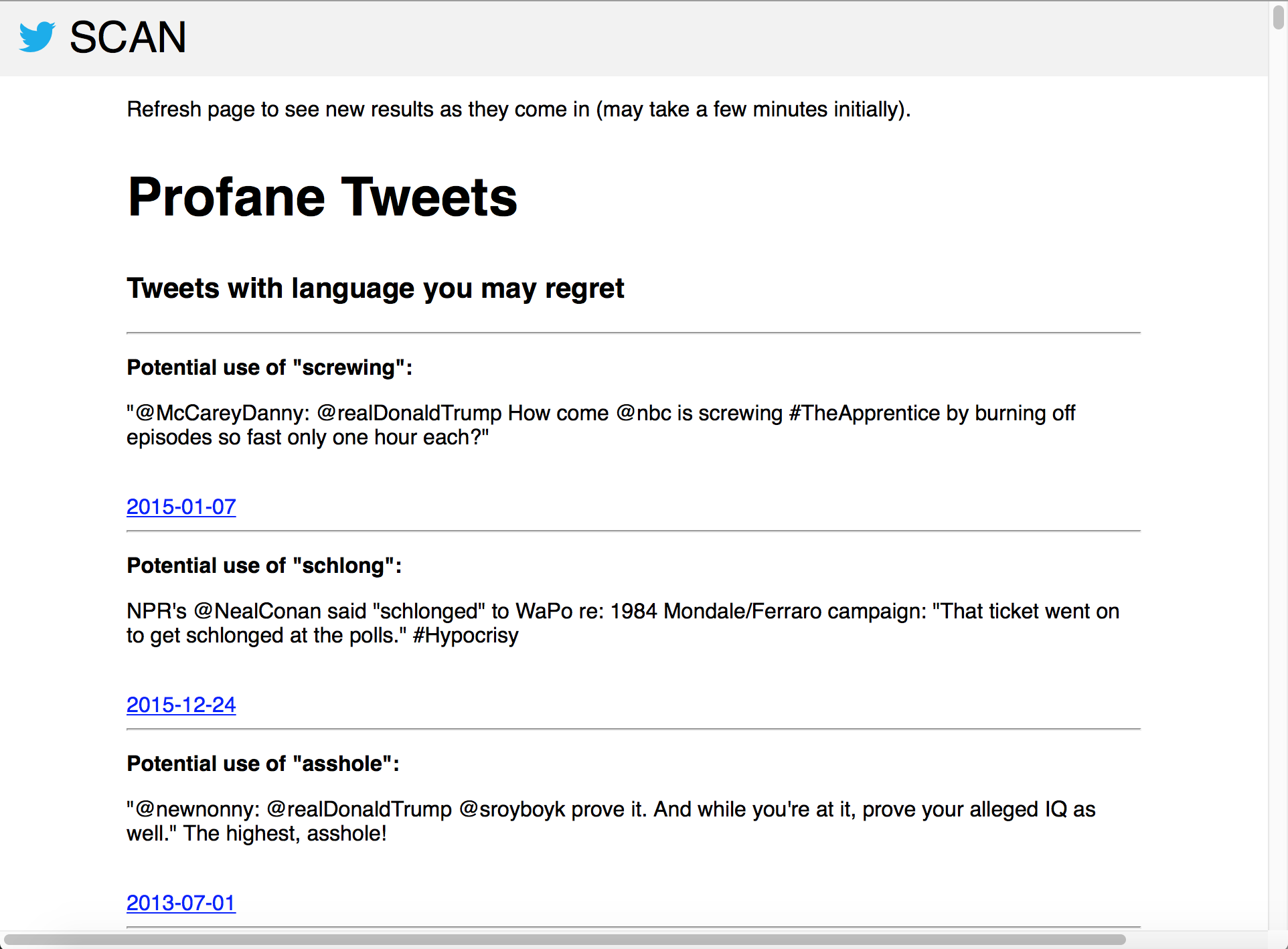The width and height of the screenshot is (1288, 949).
Task: Click 'Tweets with language you may regret' subheading
Action: coord(375,288)
